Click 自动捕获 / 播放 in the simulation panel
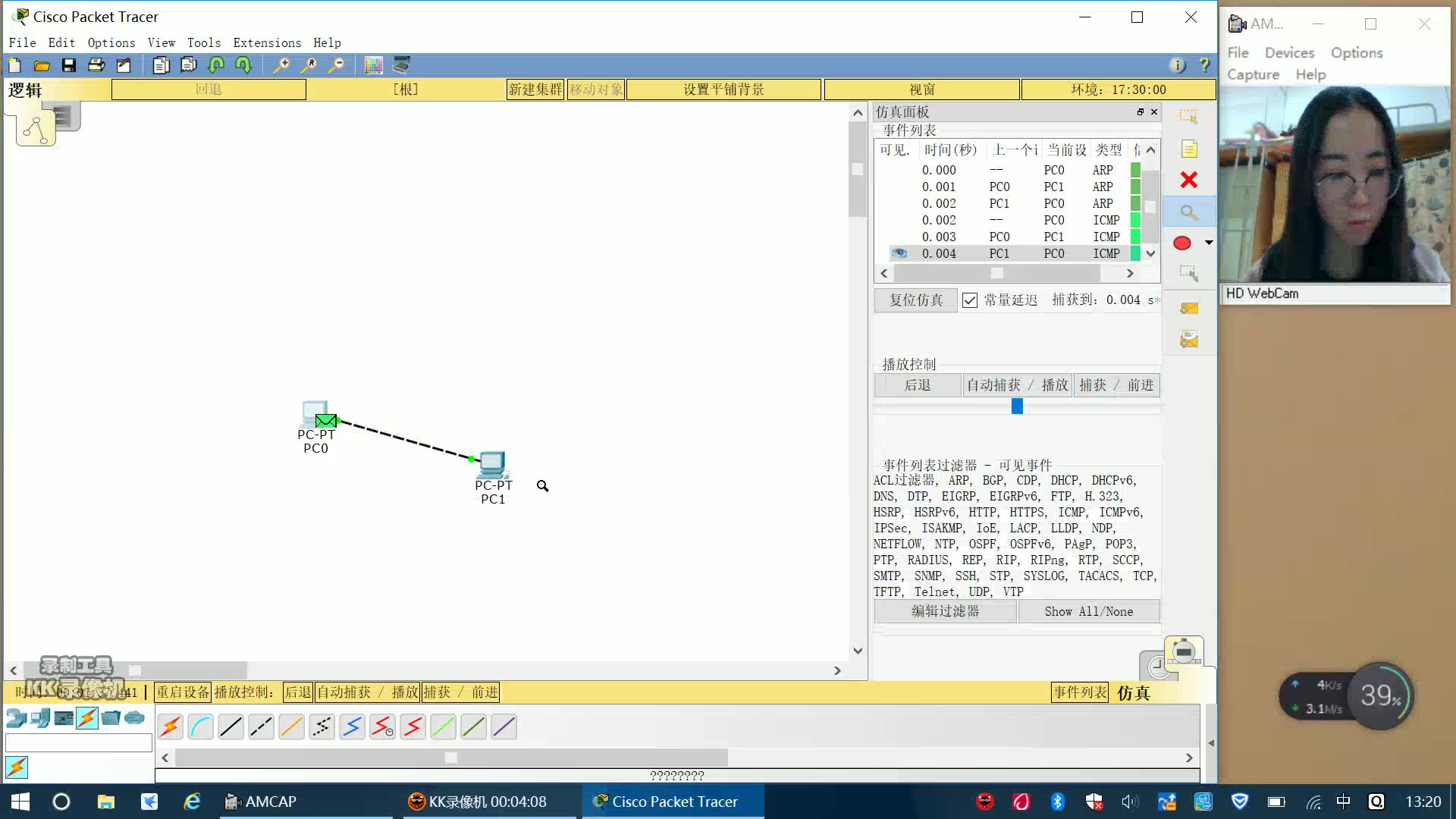This screenshot has width=1456, height=819. (1017, 385)
